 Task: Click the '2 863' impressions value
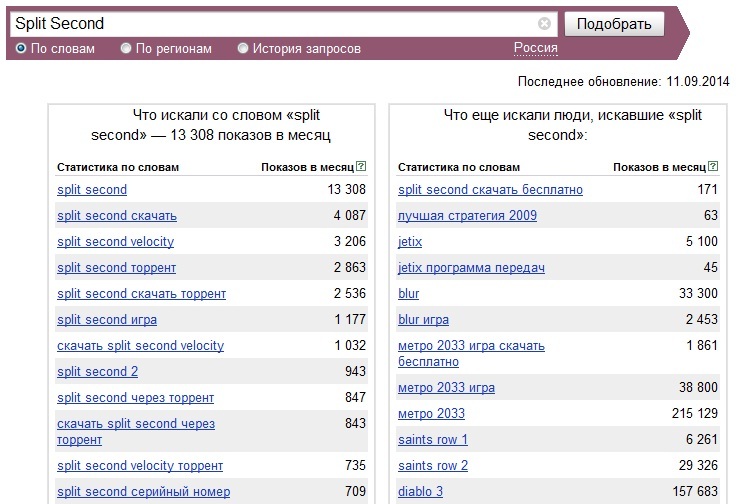[350, 268]
